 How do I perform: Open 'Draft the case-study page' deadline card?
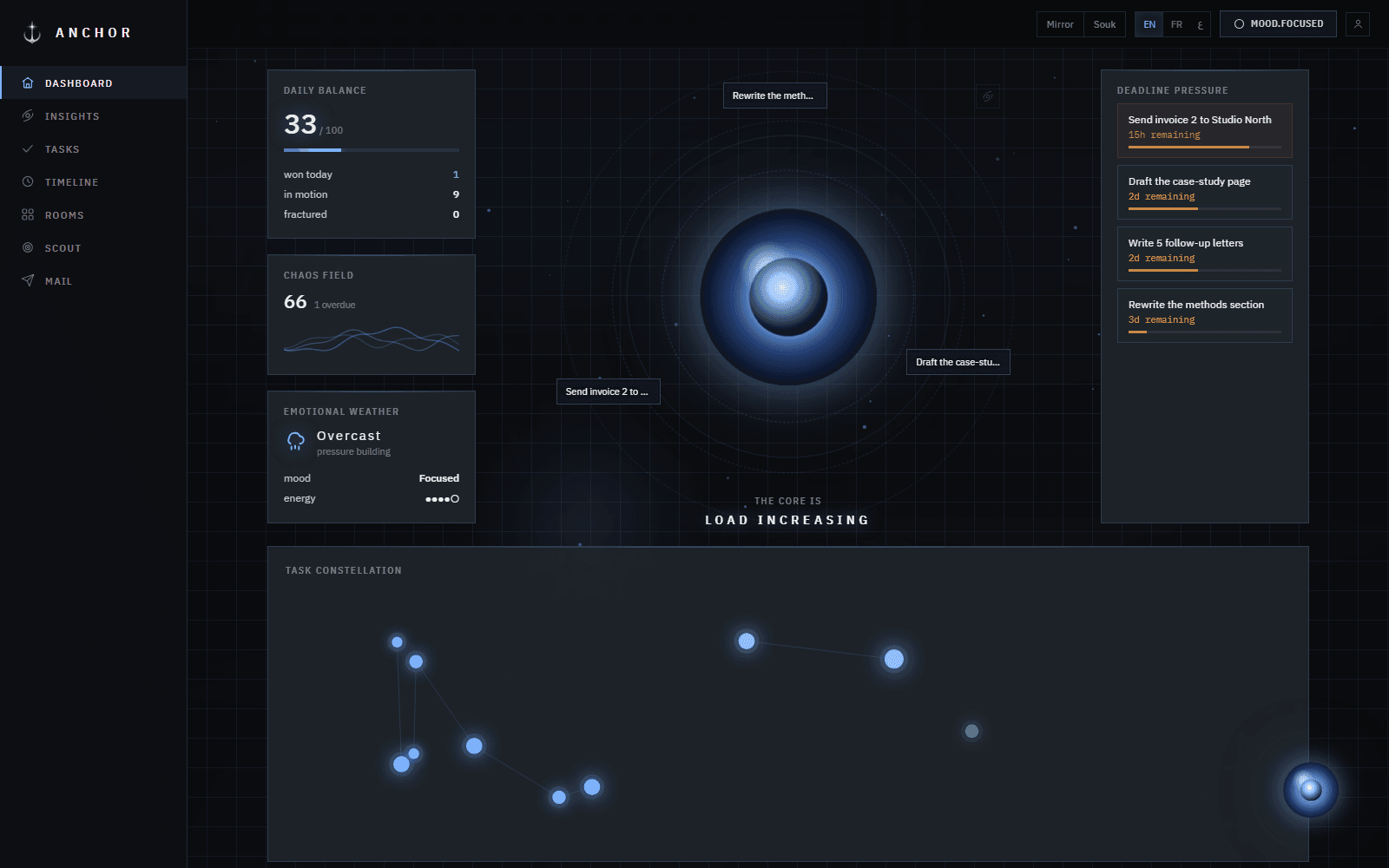[1205, 193]
